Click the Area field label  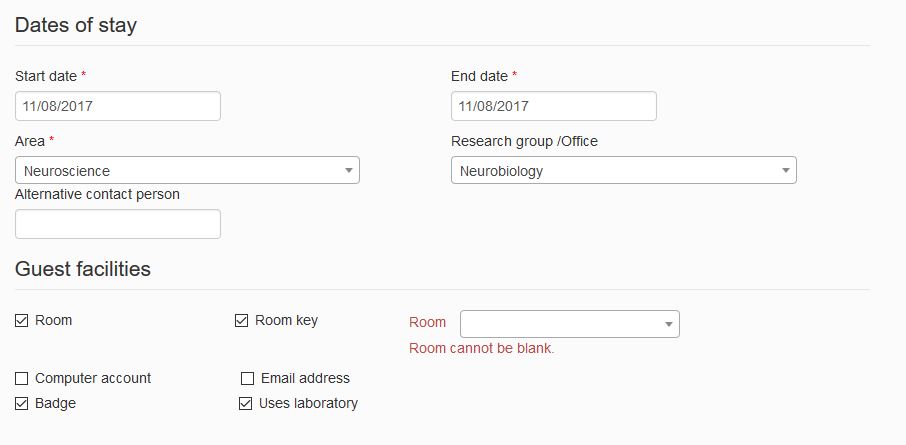30,142
